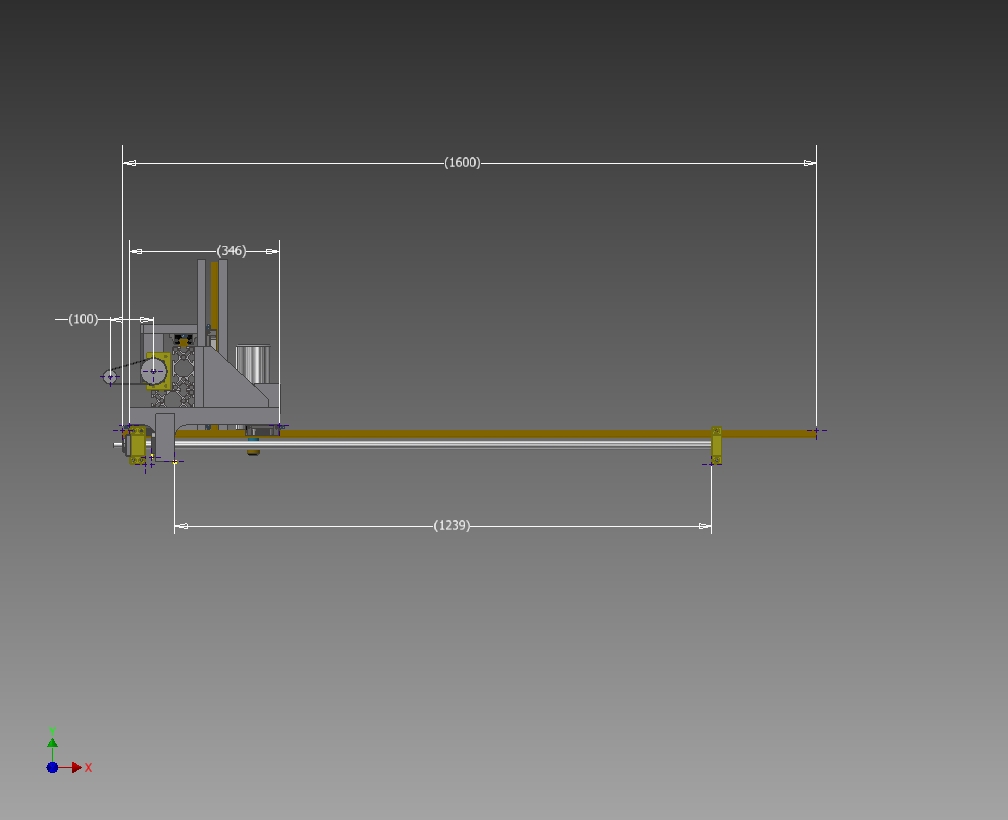Image resolution: width=1008 pixels, height=820 pixels.
Task: Select the left yellow shaft end bracket
Action: [x=137, y=443]
